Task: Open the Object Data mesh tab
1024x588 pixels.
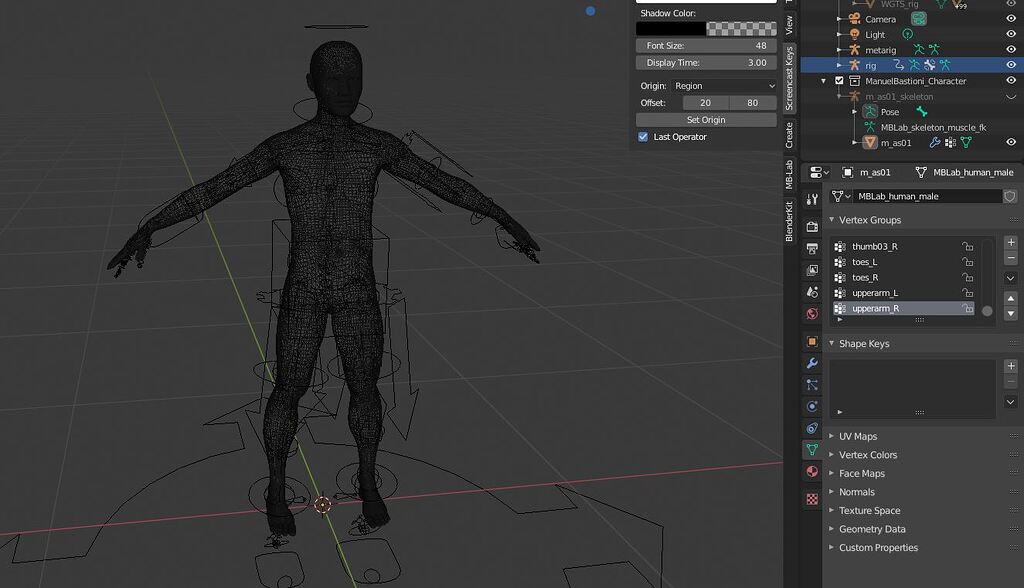Action: pyautogui.click(x=812, y=449)
